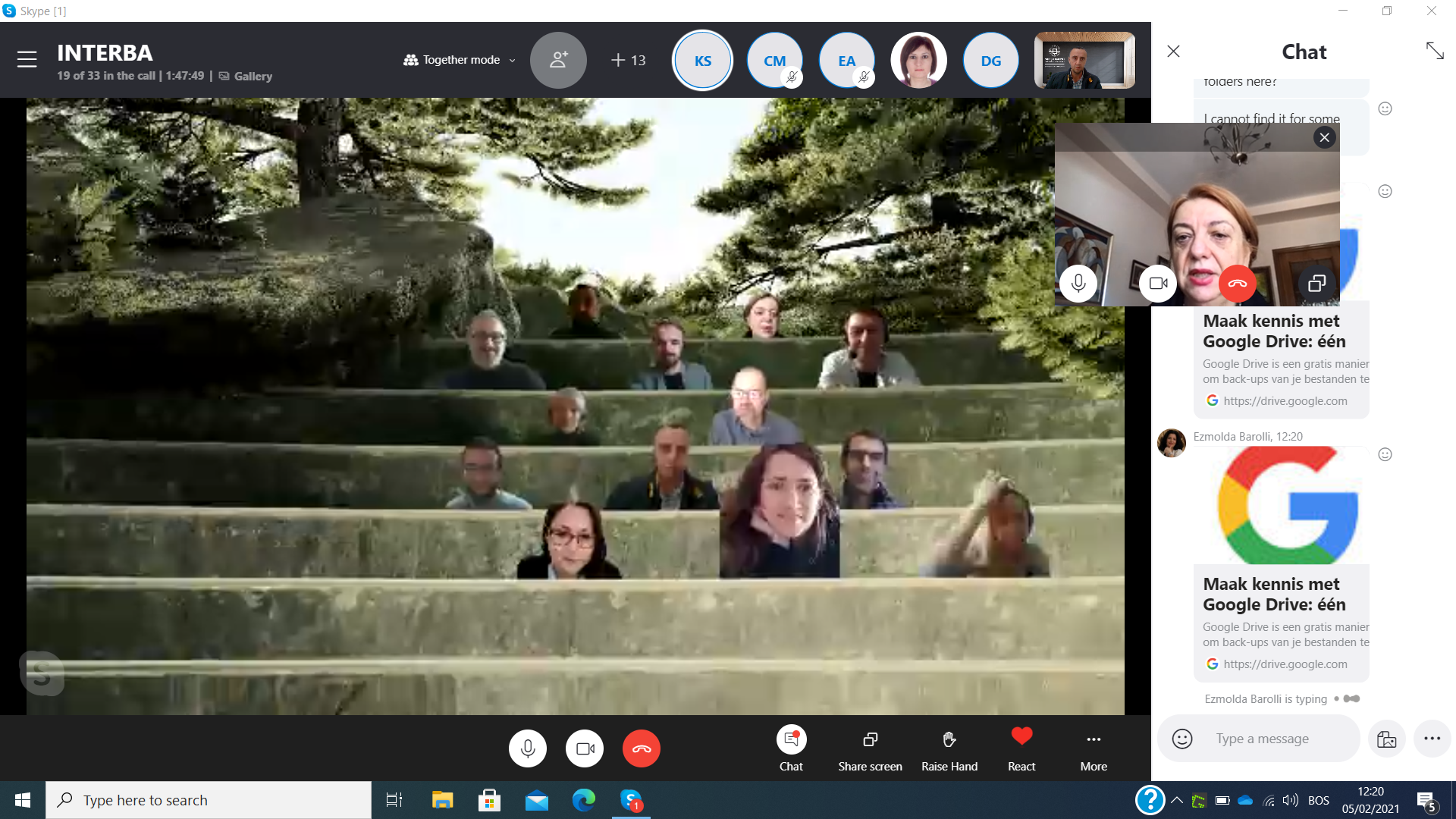Click the Raise Hand icon
Viewport: 1456px width, 819px height.
(949, 739)
